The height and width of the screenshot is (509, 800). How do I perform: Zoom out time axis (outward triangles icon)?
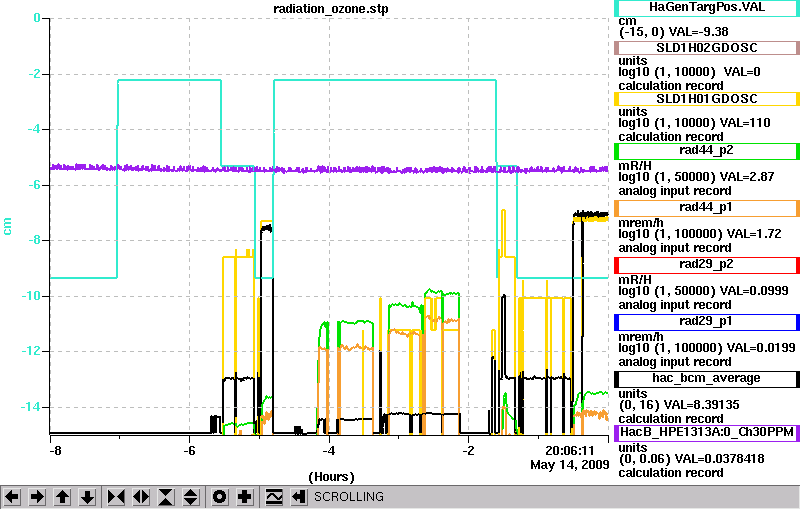click(141, 497)
